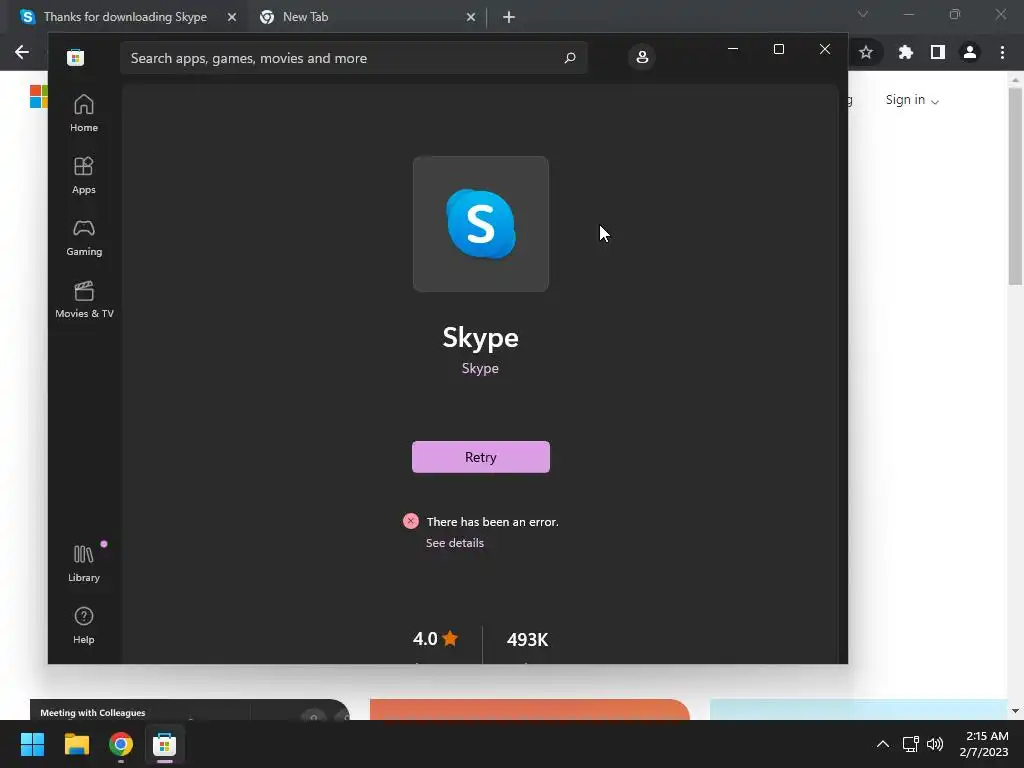Viewport: 1024px width, 768px height.
Task: Click the Microsoft Store logo icon in title bar
Action: [76, 57]
